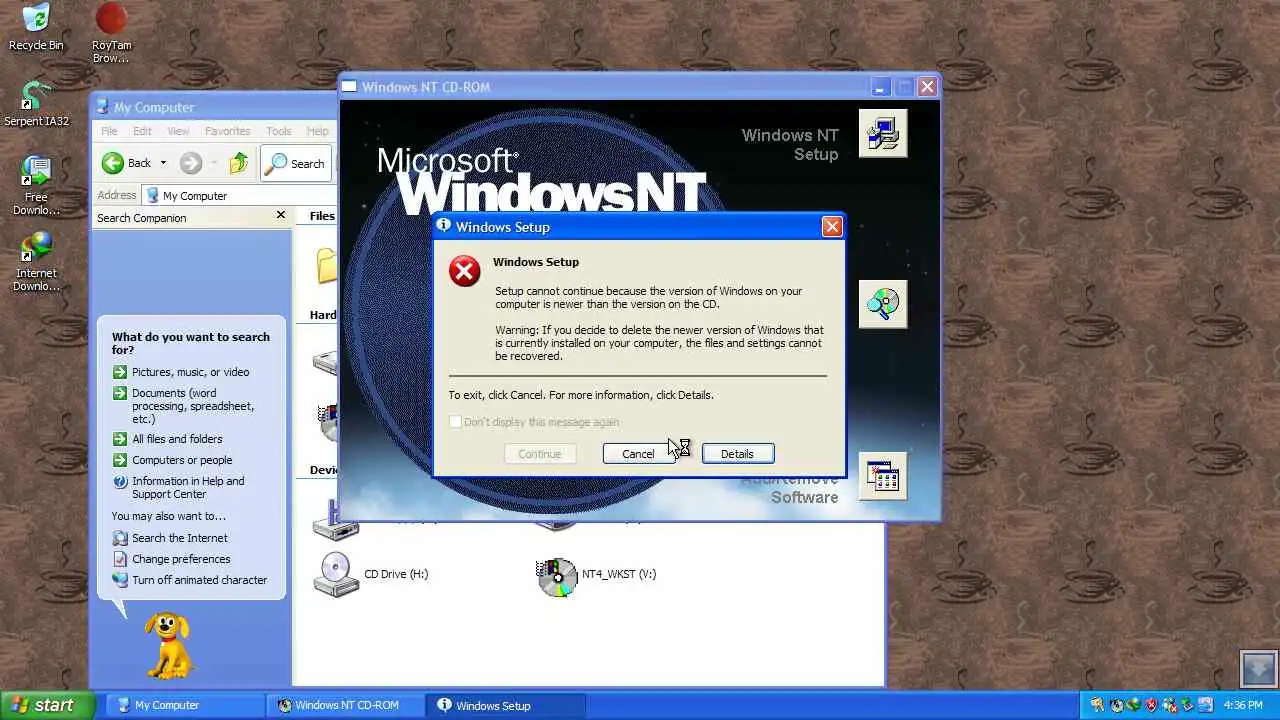Image resolution: width=1280 pixels, height=720 pixels.
Task: Open Free Download desktop shortcut
Action: click(36, 186)
